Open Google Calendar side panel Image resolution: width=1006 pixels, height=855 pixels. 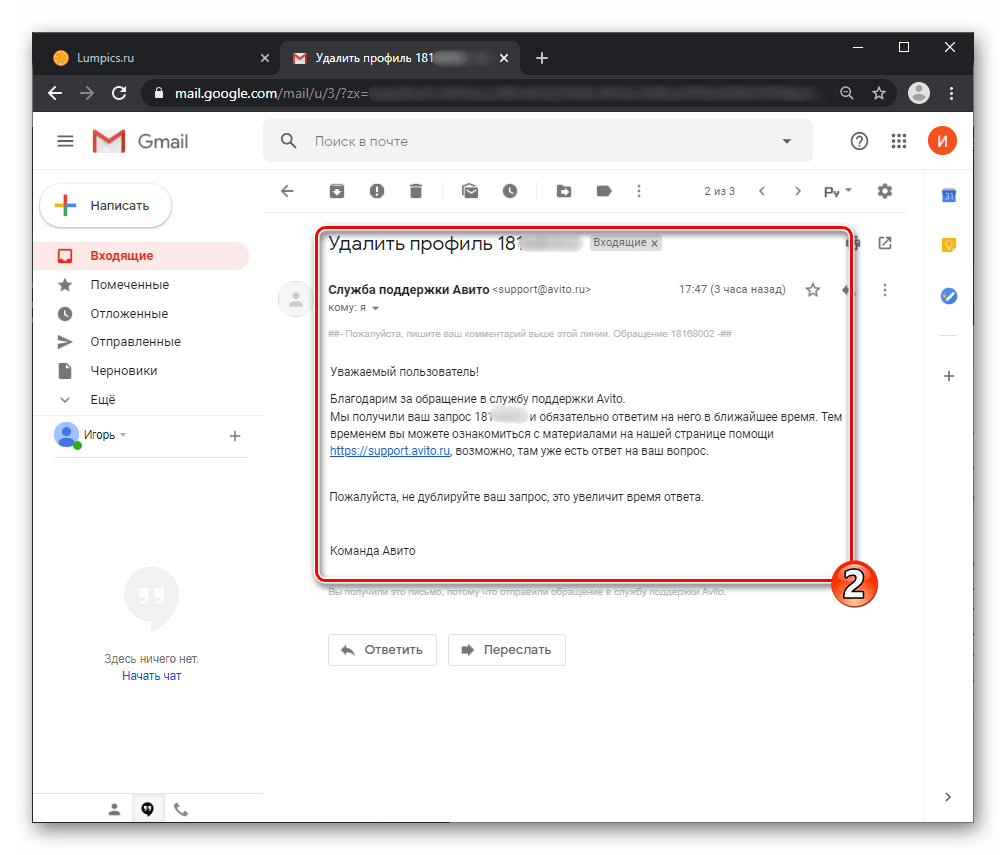tap(949, 195)
